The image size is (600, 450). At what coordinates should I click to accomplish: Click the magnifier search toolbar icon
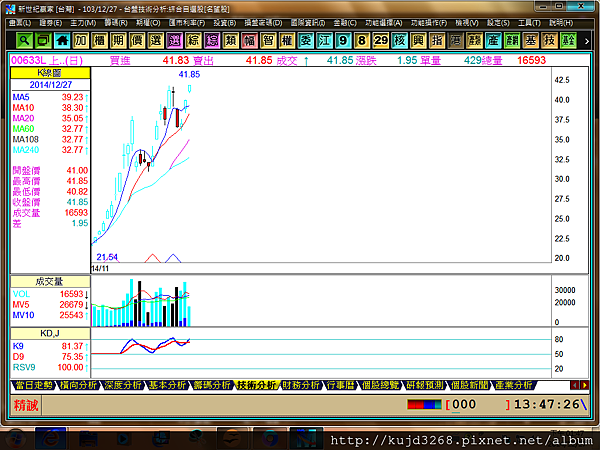(24, 40)
